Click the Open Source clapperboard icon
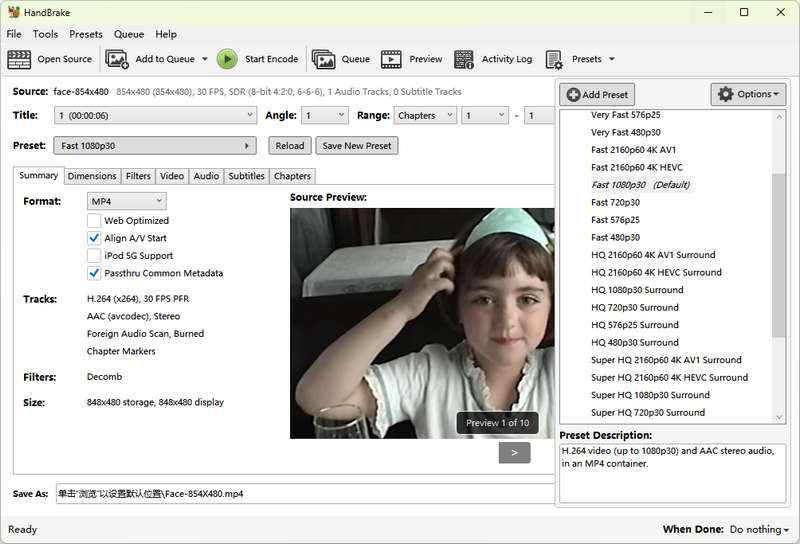Image resolution: width=800 pixels, height=544 pixels. 19,59
